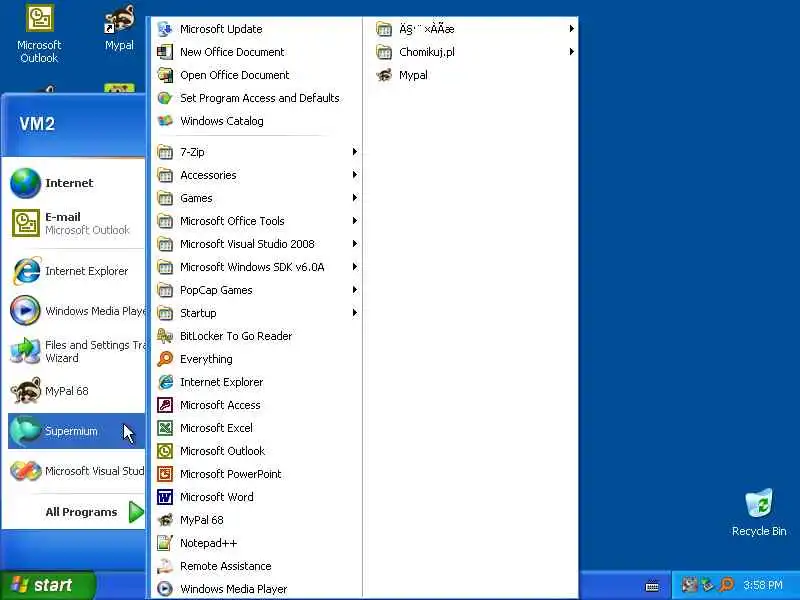The image size is (800, 600).
Task: Click the Notepad++ icon
Action: (165, 543)
